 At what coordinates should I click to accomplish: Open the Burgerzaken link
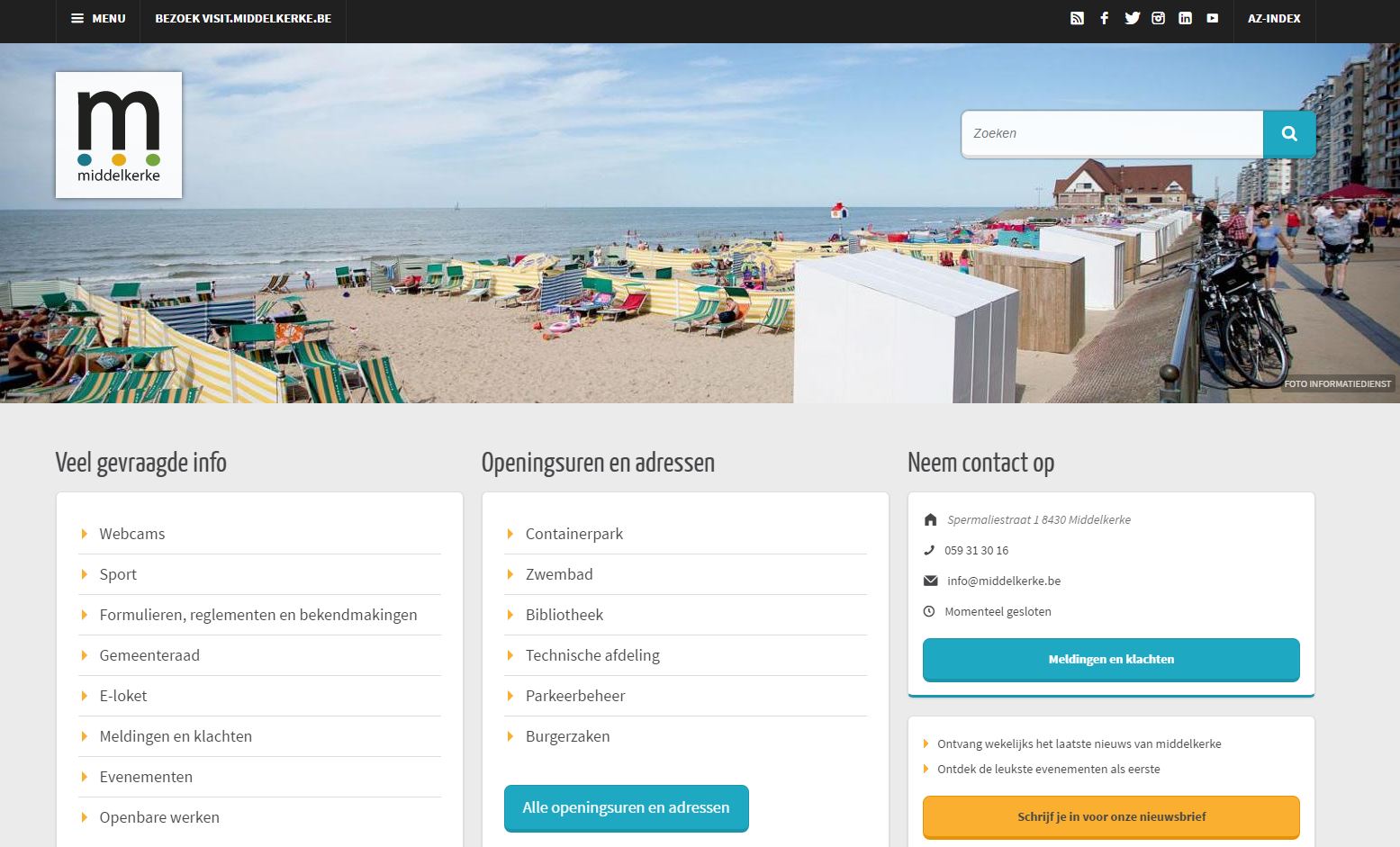pos(568,736)
